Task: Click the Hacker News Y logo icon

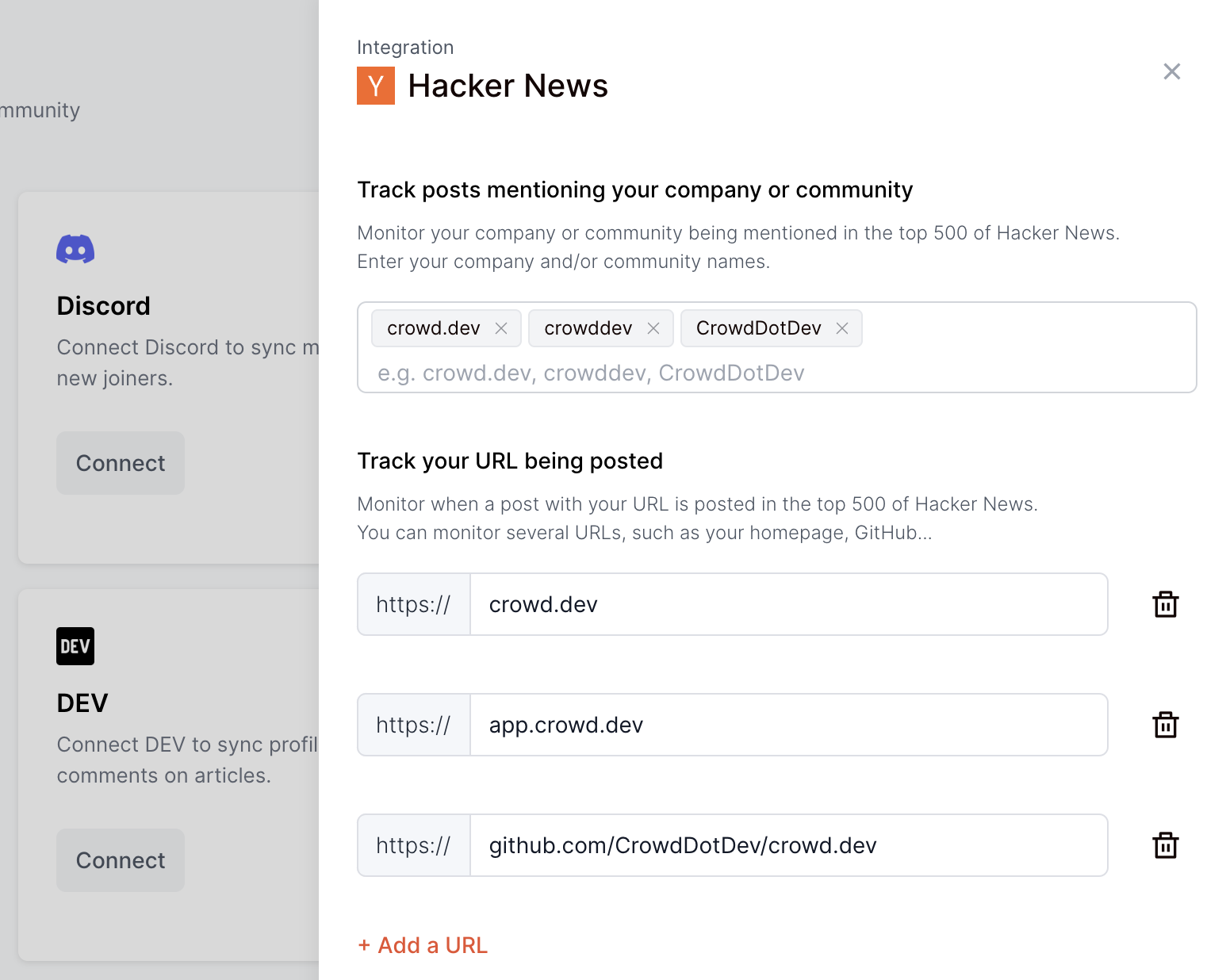Action: pyautogui.click(x=376, y=86)
